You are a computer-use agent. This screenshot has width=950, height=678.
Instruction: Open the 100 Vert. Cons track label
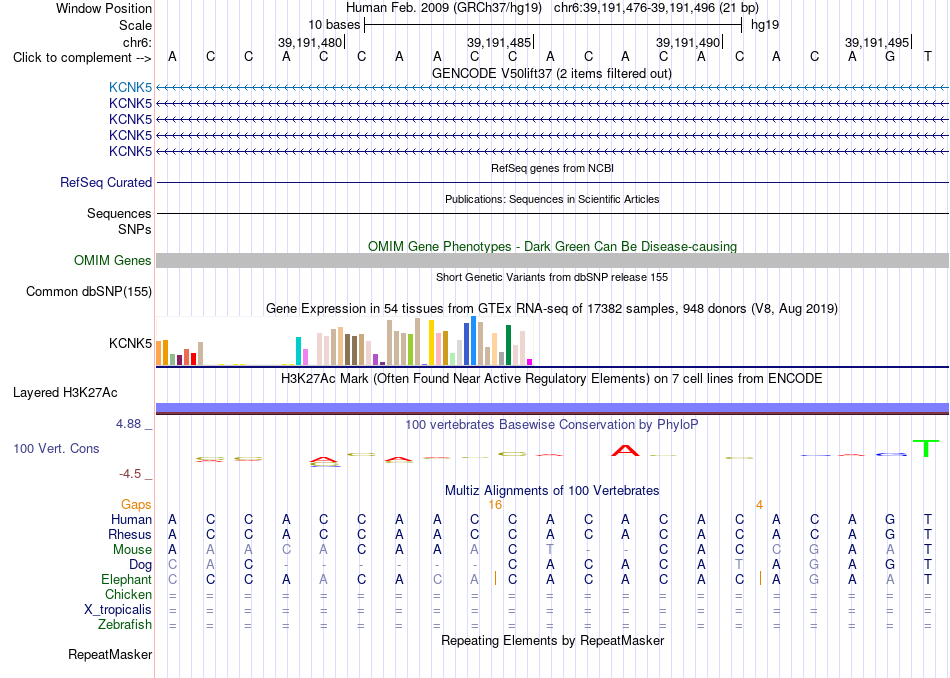point(56,448)
